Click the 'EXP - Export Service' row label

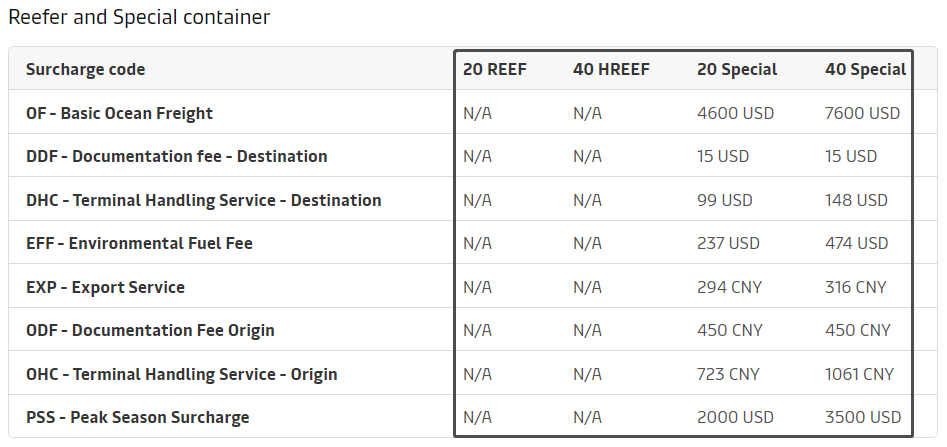105,287
